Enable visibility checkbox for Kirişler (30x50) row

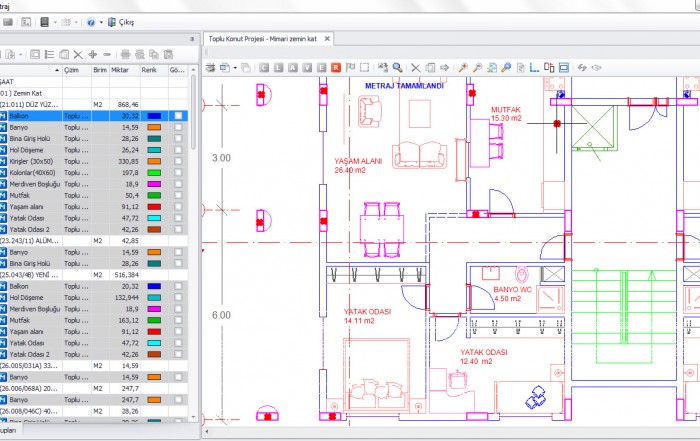(178, 161)
